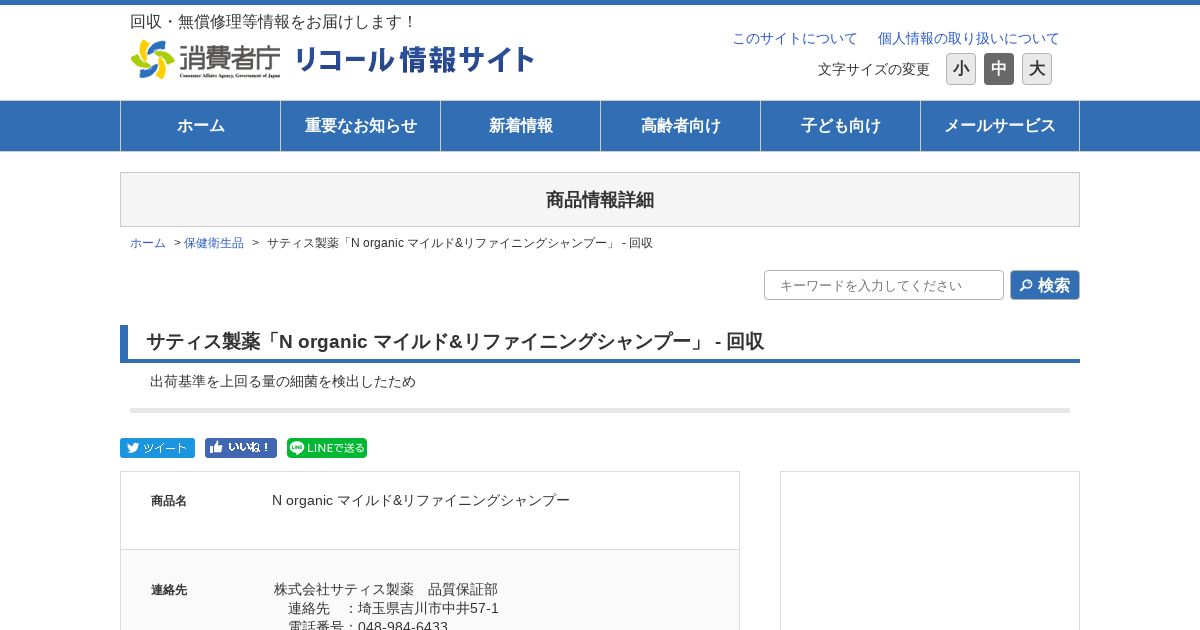Open the 重要なお知らせ navigation tab

pos(360,126)
